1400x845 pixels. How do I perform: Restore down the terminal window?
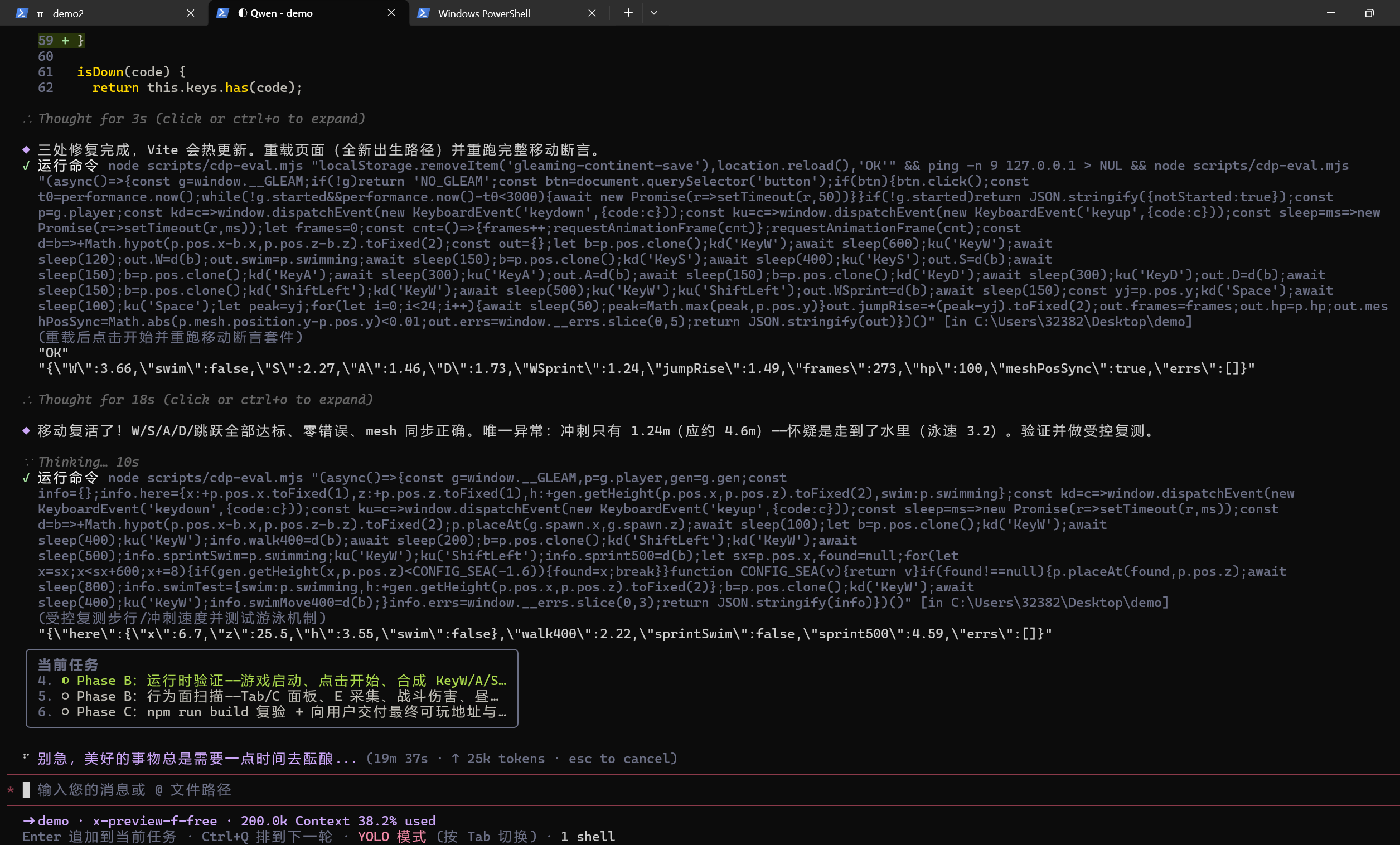coord(1369,12)
